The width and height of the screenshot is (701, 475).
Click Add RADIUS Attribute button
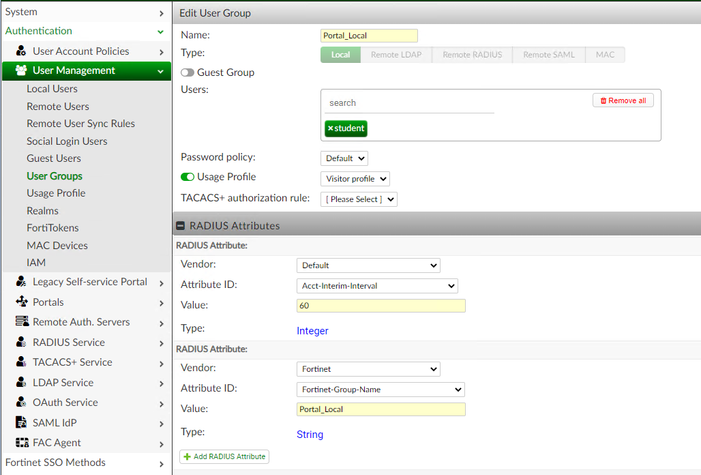pyautogui.click(x=225, y=456)
